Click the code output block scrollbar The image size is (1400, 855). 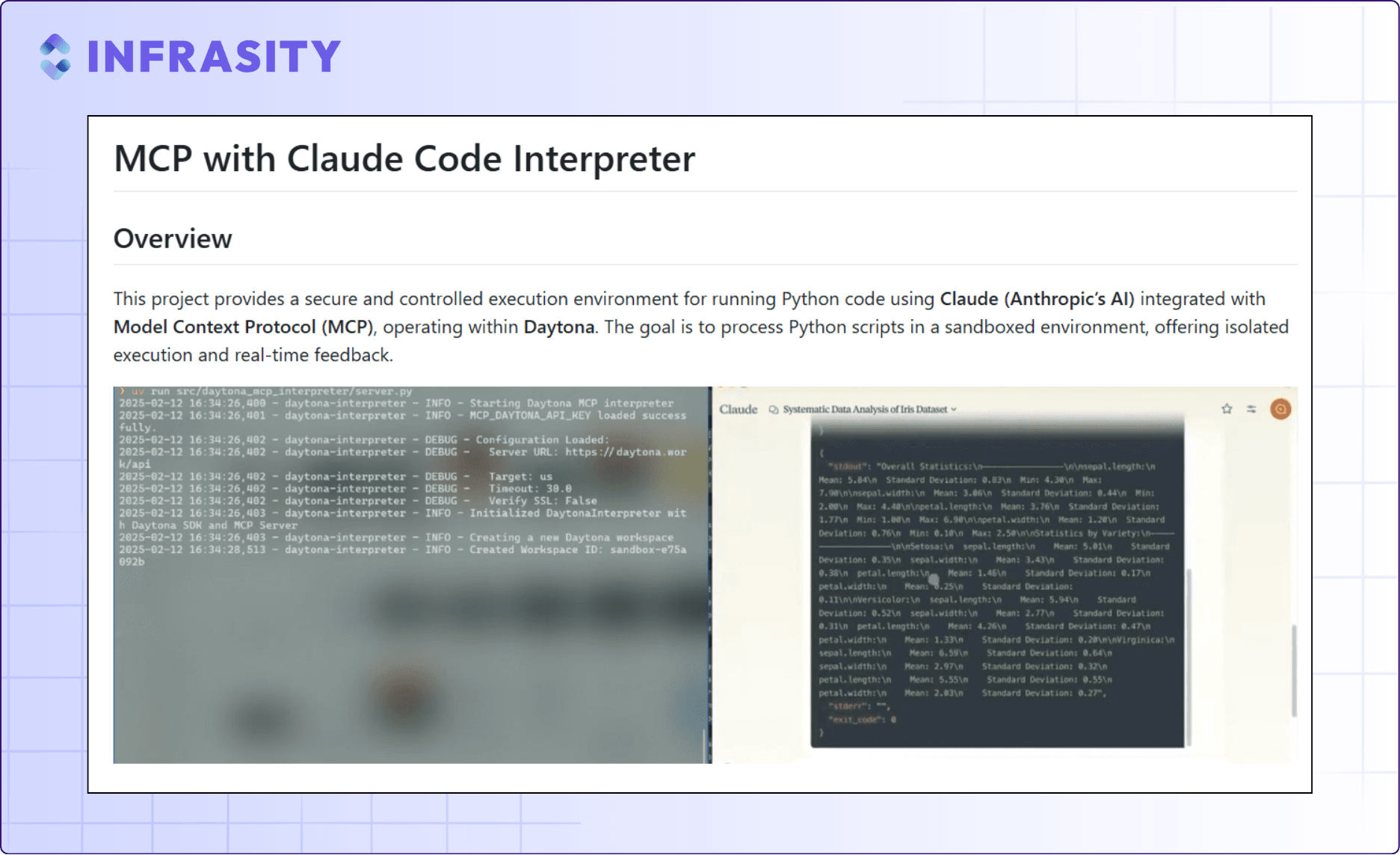tap(1188, 656)
